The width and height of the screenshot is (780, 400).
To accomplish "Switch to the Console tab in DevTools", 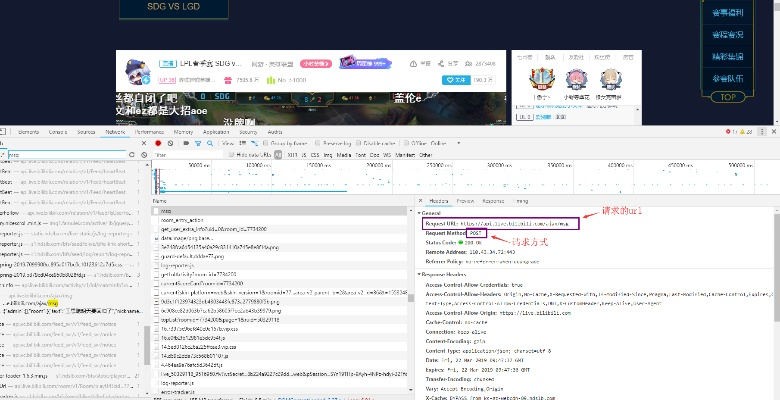I will (59, 131).
